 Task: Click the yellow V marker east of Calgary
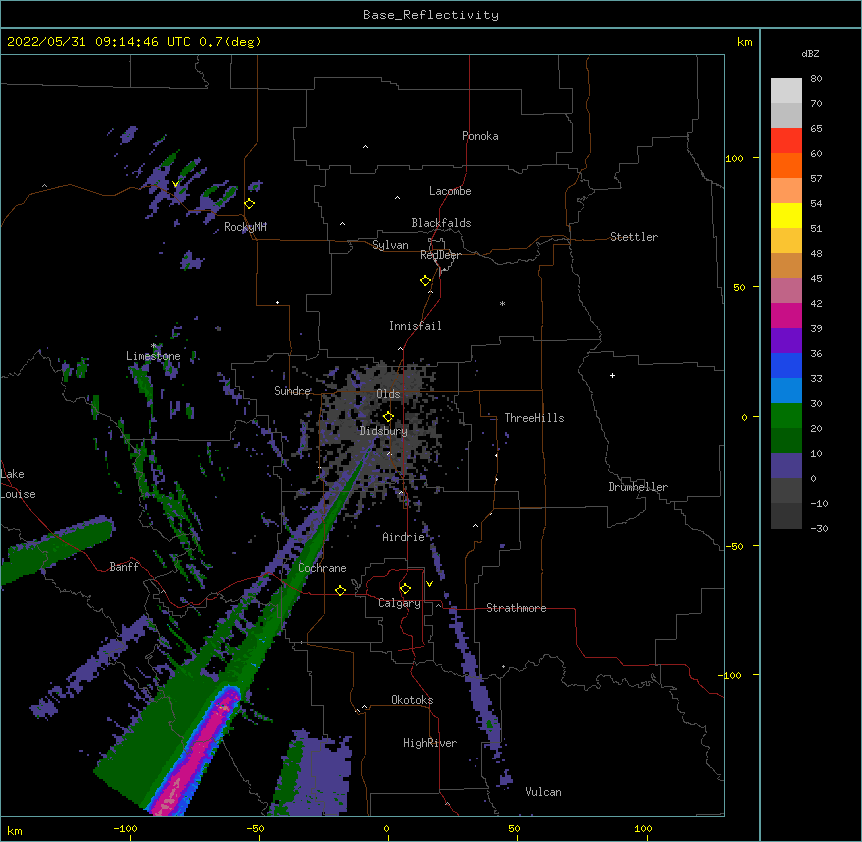(429, 584)
